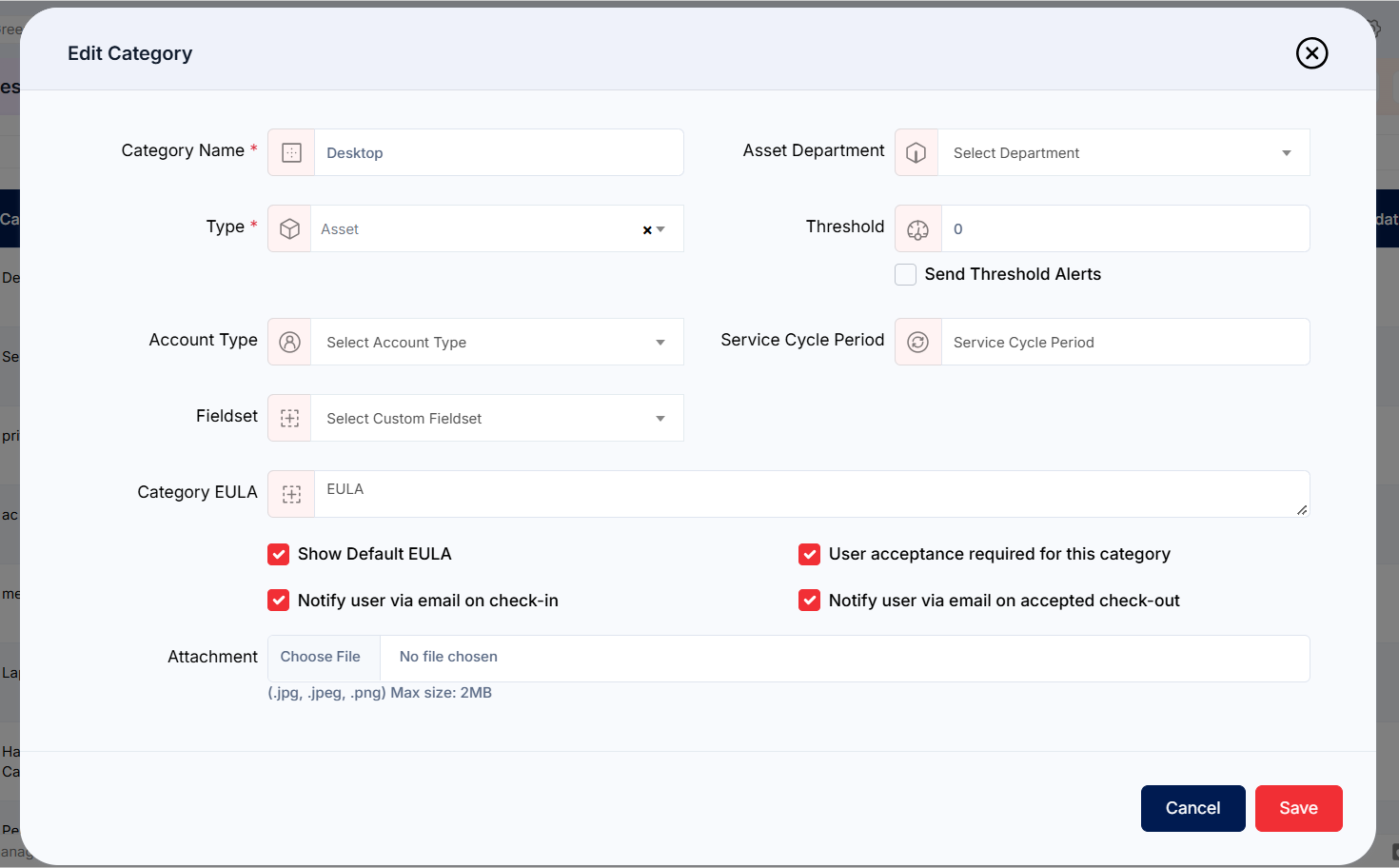Image resolution: width=1399 pixels, height=868 pixels.
Task: Click the 'Send Threshold Alerts' label
Action: coord(1013,274)
